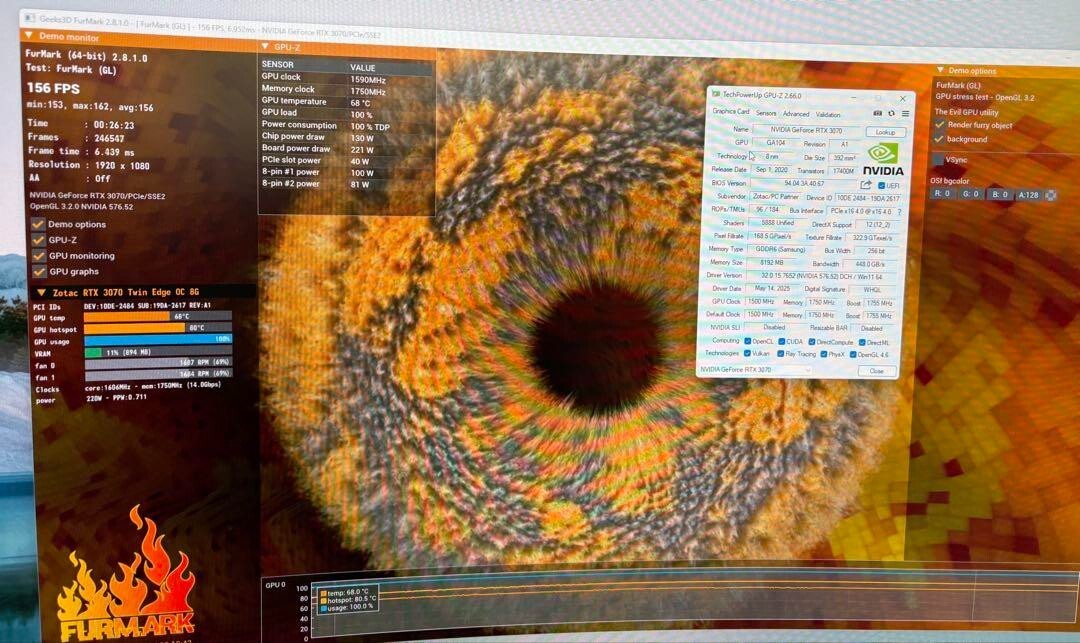
Task: Collapse the Zotac RTX 3070 Twin Edge section
Action: point(41,292)
